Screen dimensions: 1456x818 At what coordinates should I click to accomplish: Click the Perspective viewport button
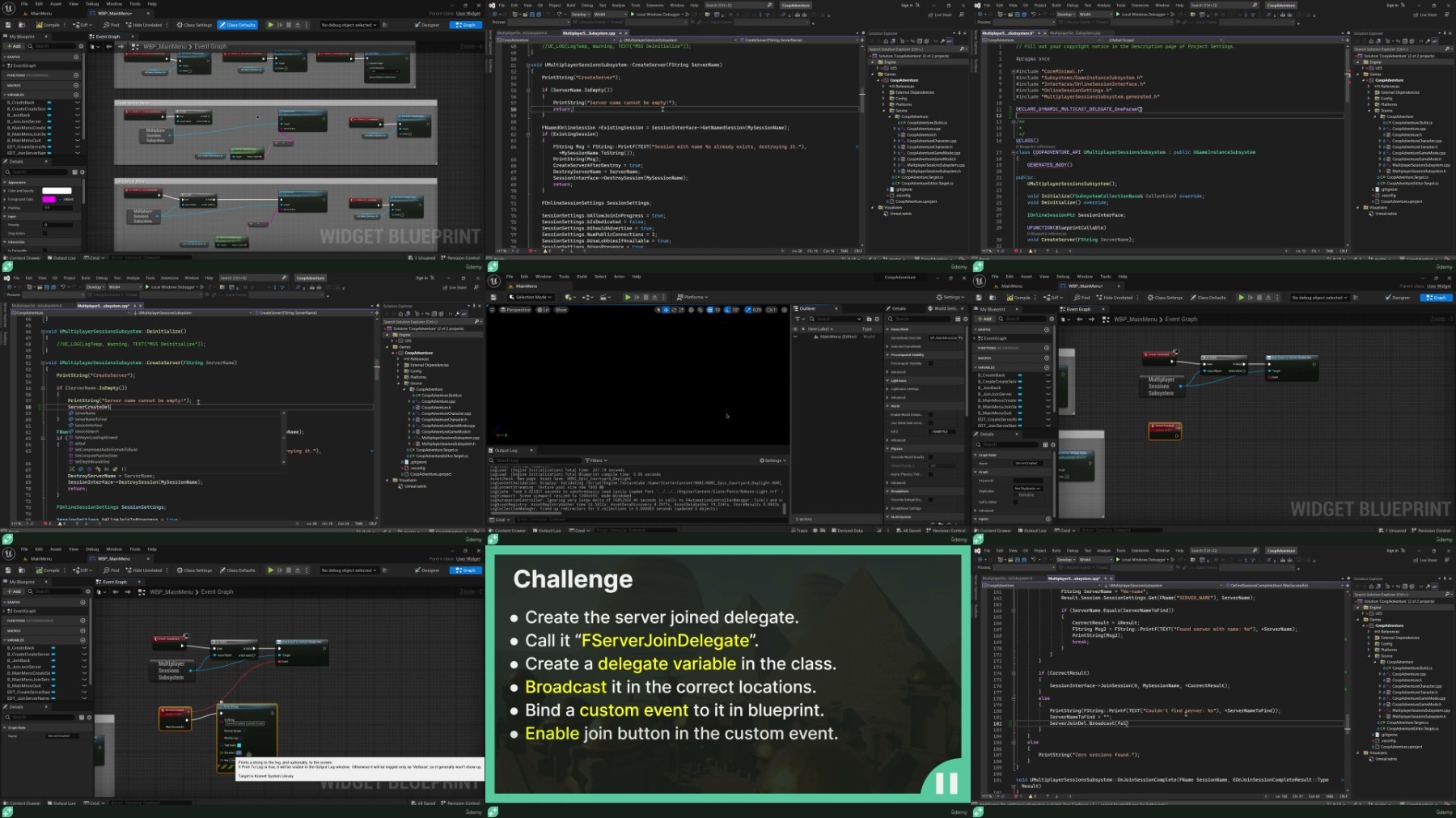[x=517, y=310]
